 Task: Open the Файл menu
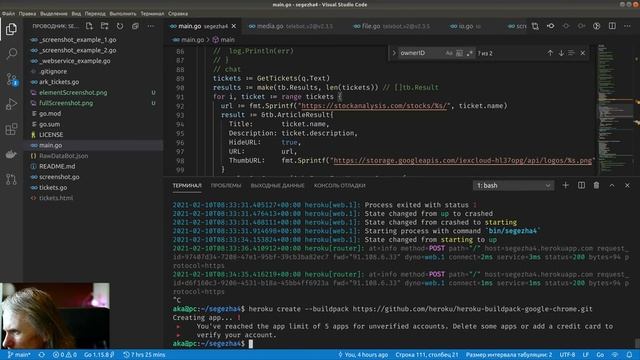[x=8, y=13]
